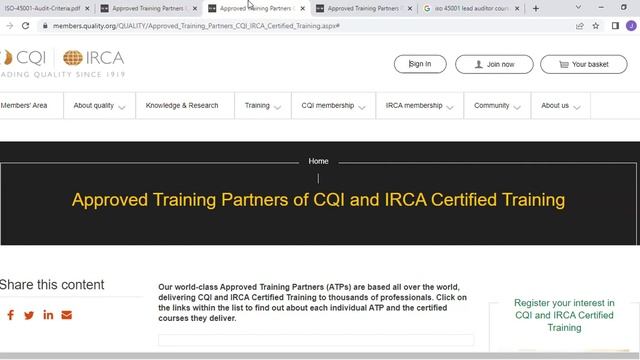Switch to iso 45001 lead auditor Google tab
Image resolution: width=640 pixels, height=360 pixels.
point(471,8)
